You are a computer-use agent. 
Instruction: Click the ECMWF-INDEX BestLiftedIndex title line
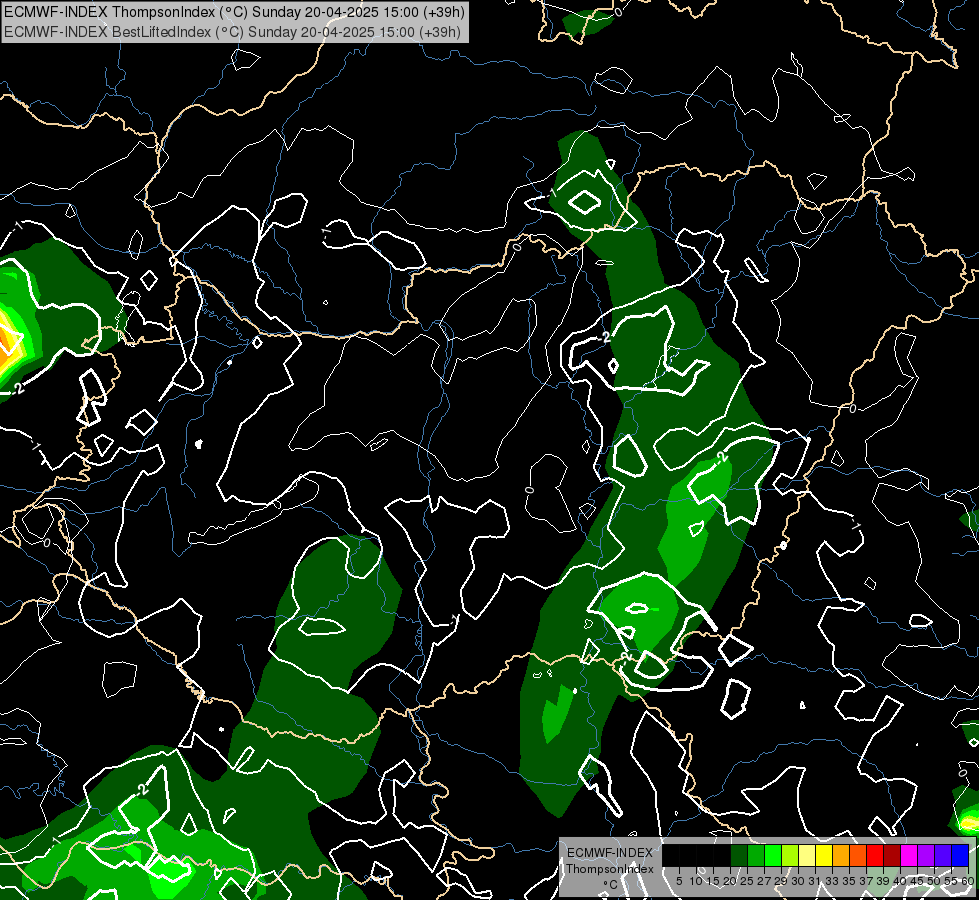[x=232, y=32]
